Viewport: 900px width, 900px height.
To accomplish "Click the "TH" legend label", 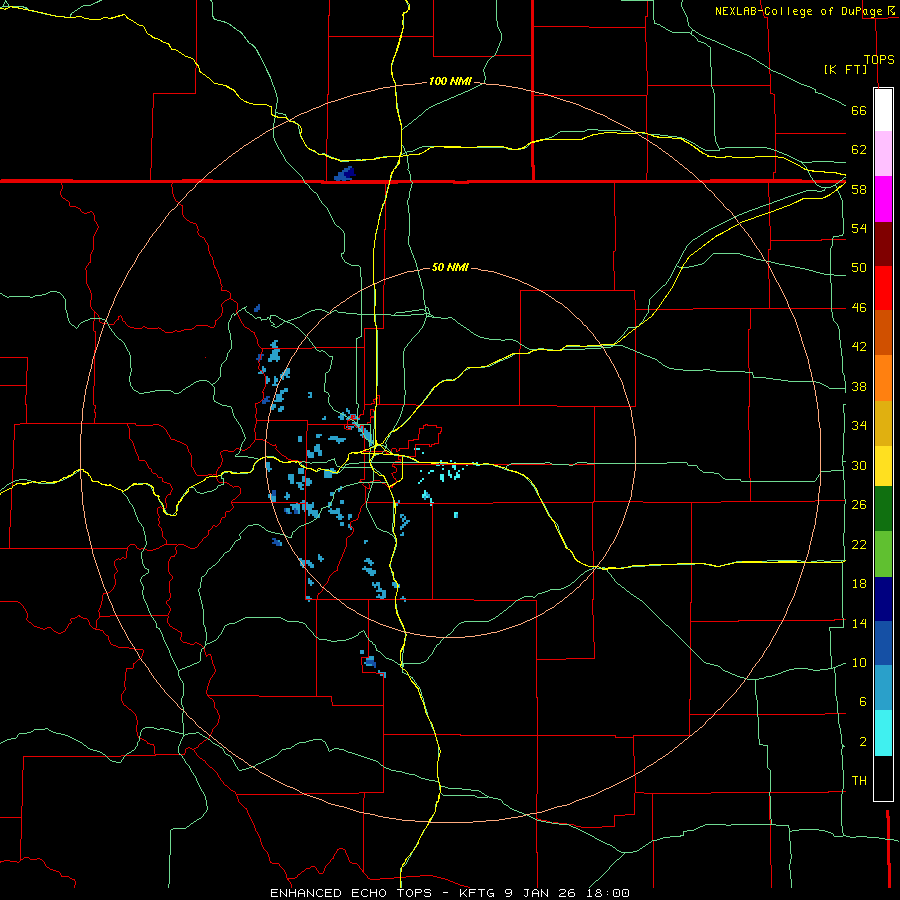I will pos(859,781).
